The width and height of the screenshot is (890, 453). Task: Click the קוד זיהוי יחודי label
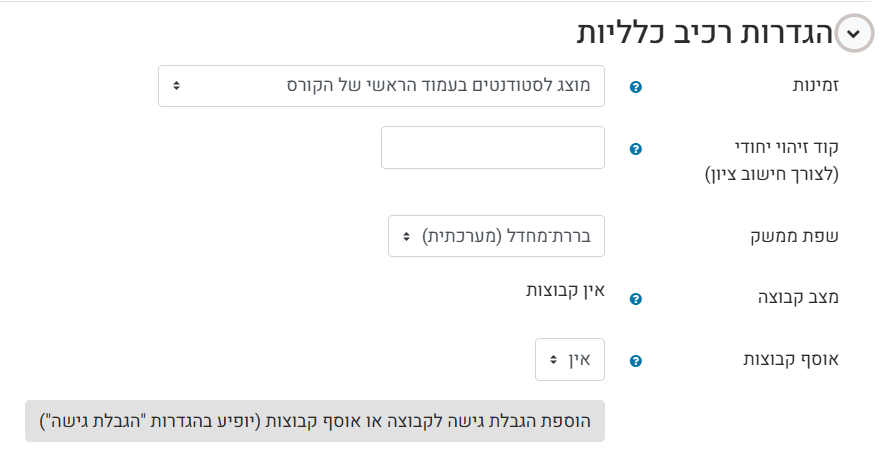click(x=787, y=148)
